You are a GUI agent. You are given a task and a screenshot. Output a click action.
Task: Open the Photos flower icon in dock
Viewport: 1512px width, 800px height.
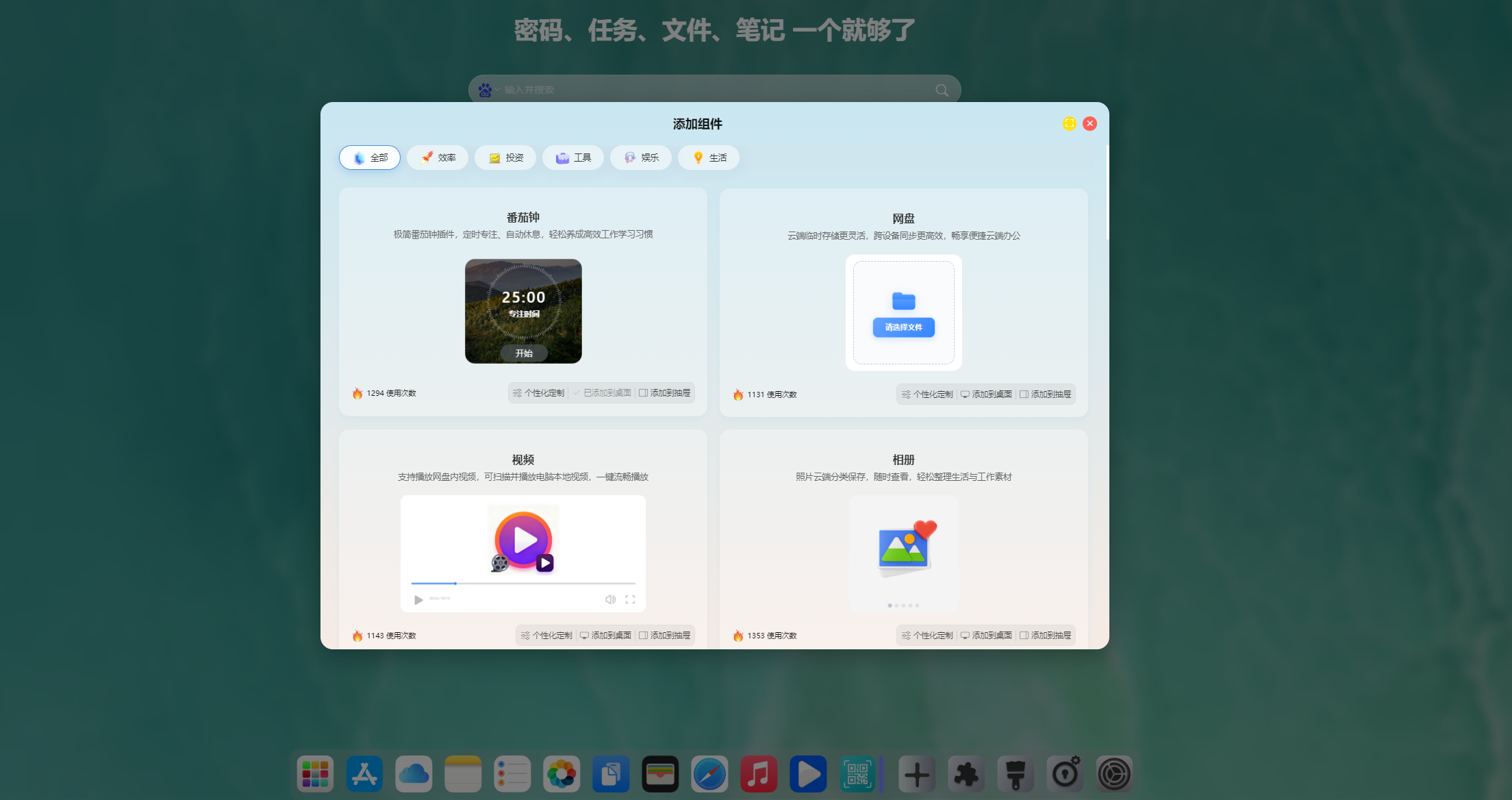562,774
